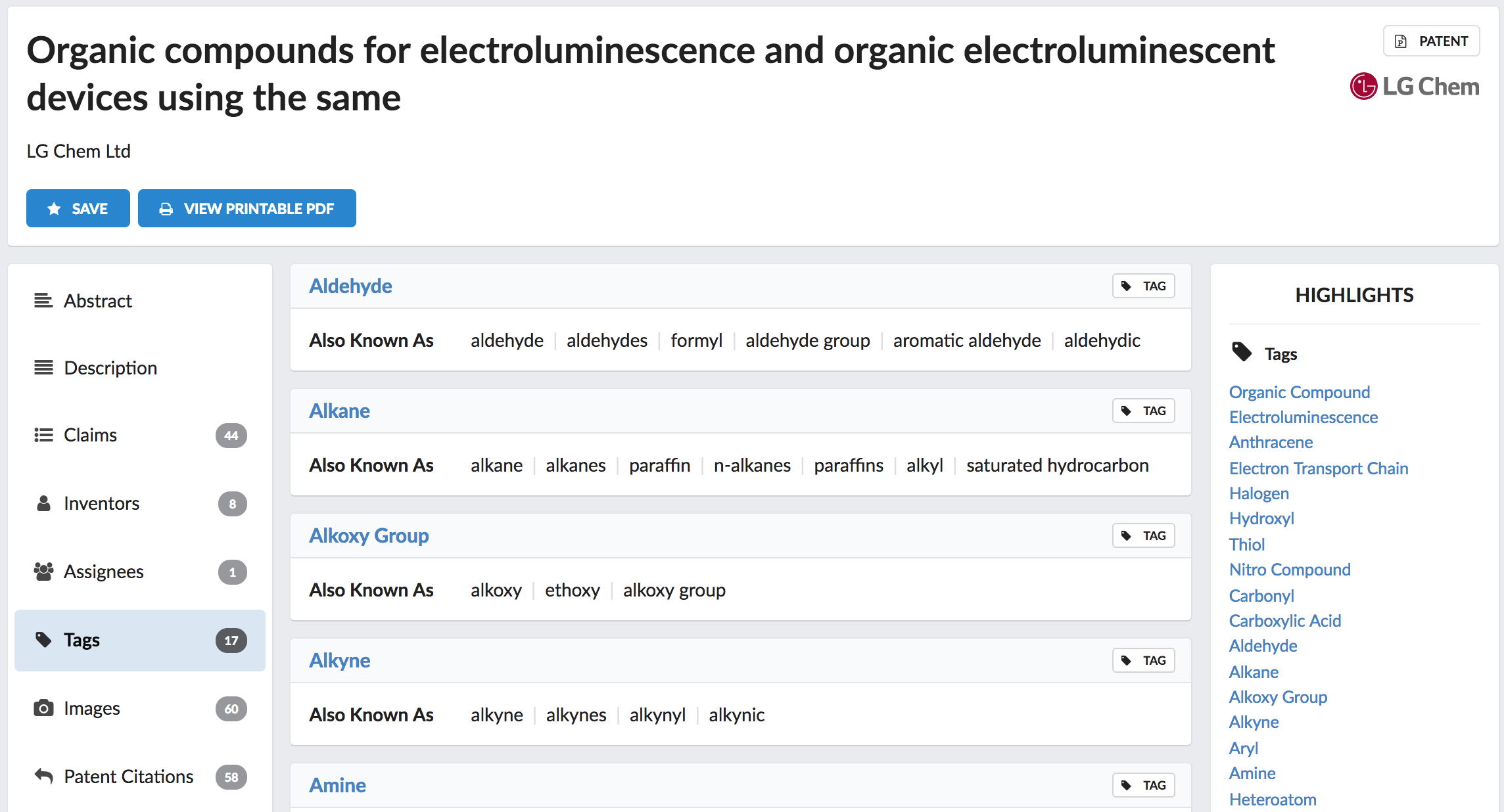Screen dimensions: 1504x812
Task: Click the Abstract lines icon in sidebar
Action: tap(43, 301)
